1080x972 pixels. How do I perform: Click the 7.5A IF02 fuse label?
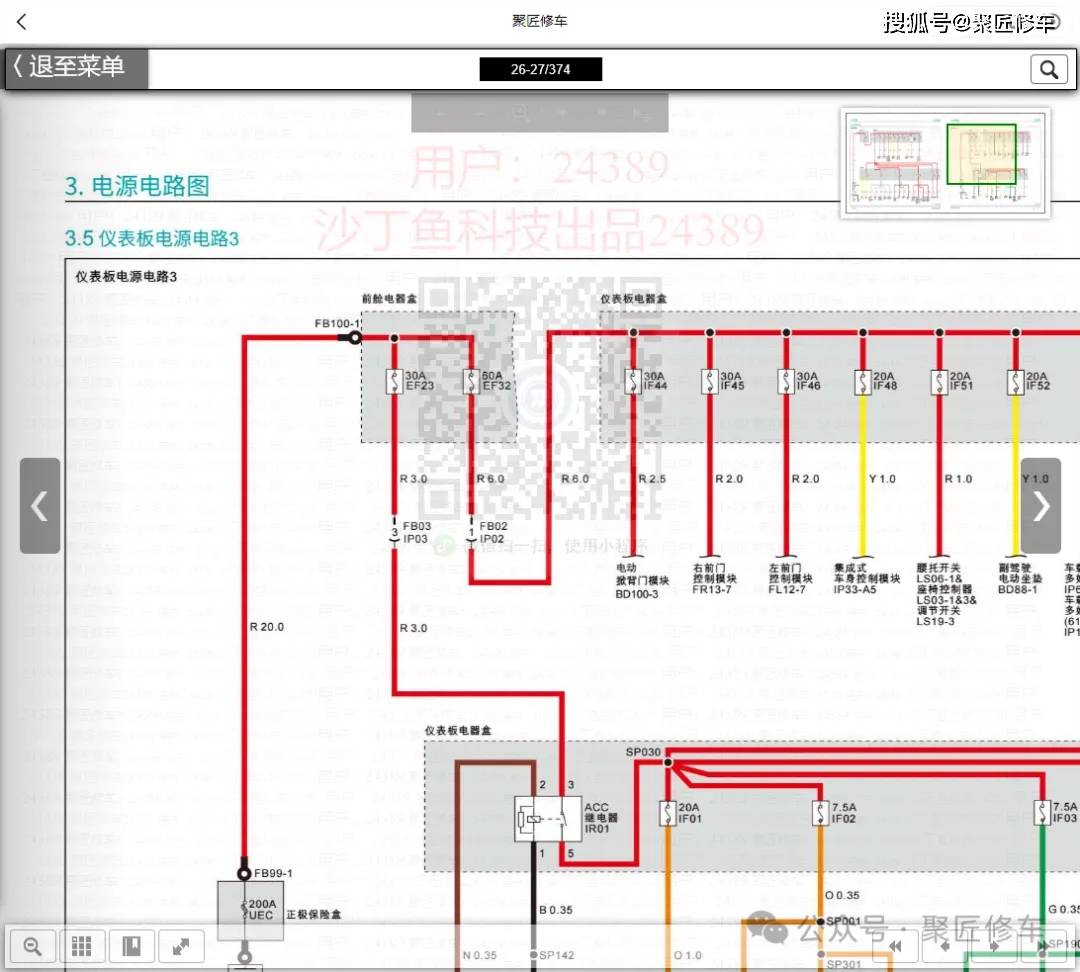844,813
